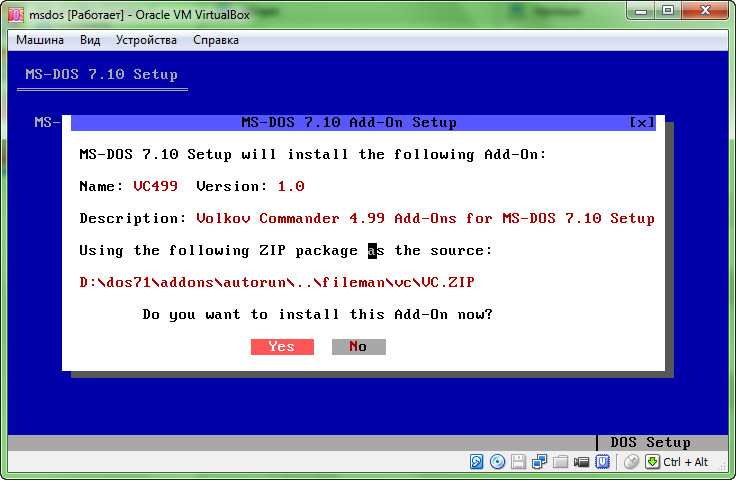
Task: Click the MS-DOS 7.10 Add-On Setup title
Action: pyautogui.click(x=349, y=122)
